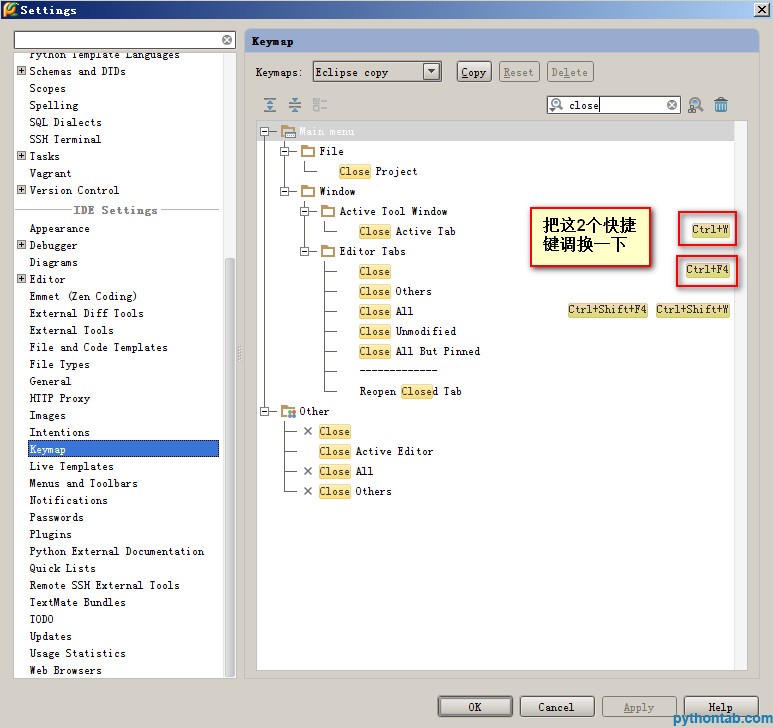Close the Settings dialog window
Screen dimensions: 773x728
761,9
